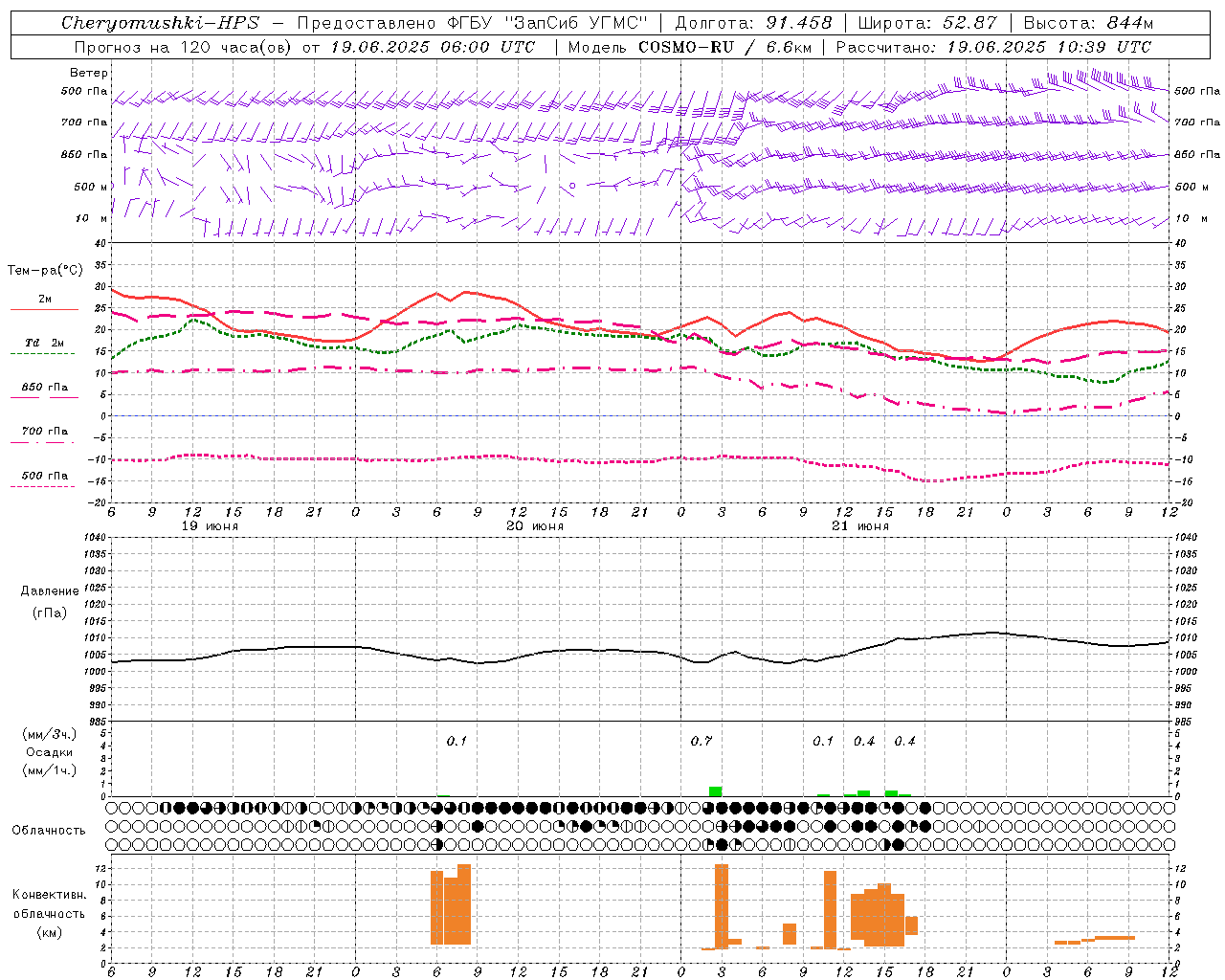Viewport: 1225px width, 980px height.
Task: Select the text Предоставлено ФГБУ "ЗапСиб УГМС"
Action: tap(473, 23)
